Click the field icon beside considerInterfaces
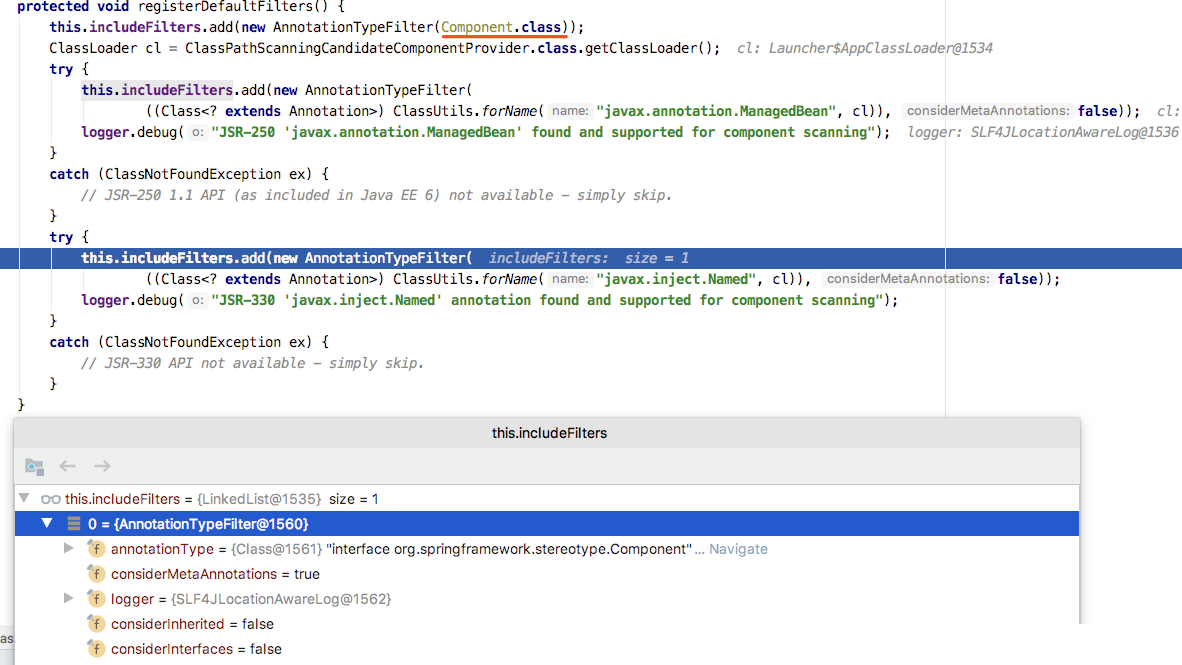This screenshot has width=1182, height=665. (x=96, y=649)
